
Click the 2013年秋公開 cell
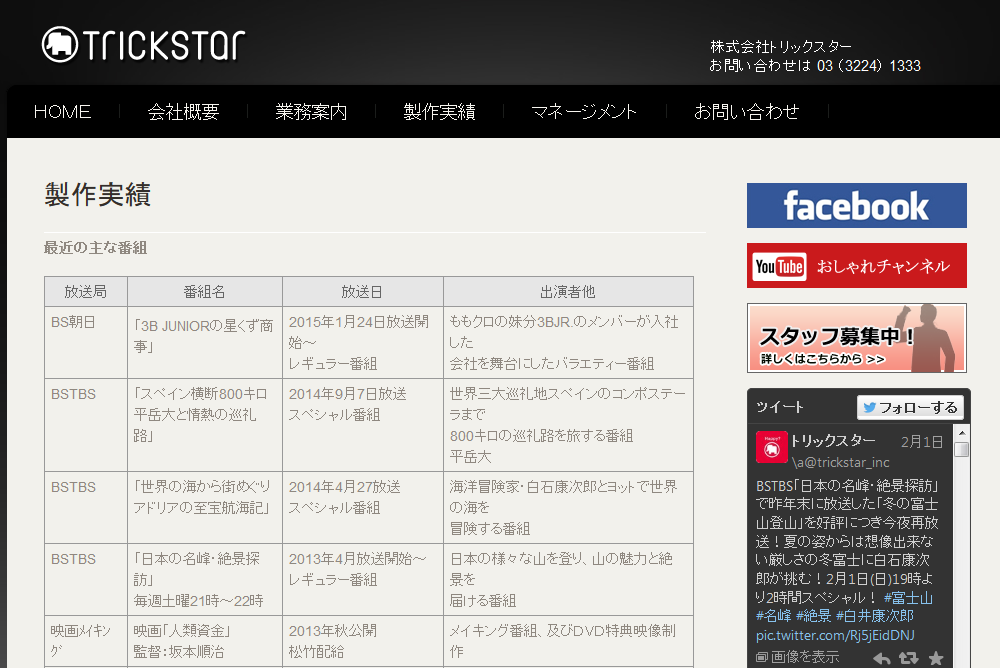[x=362, y=642]
